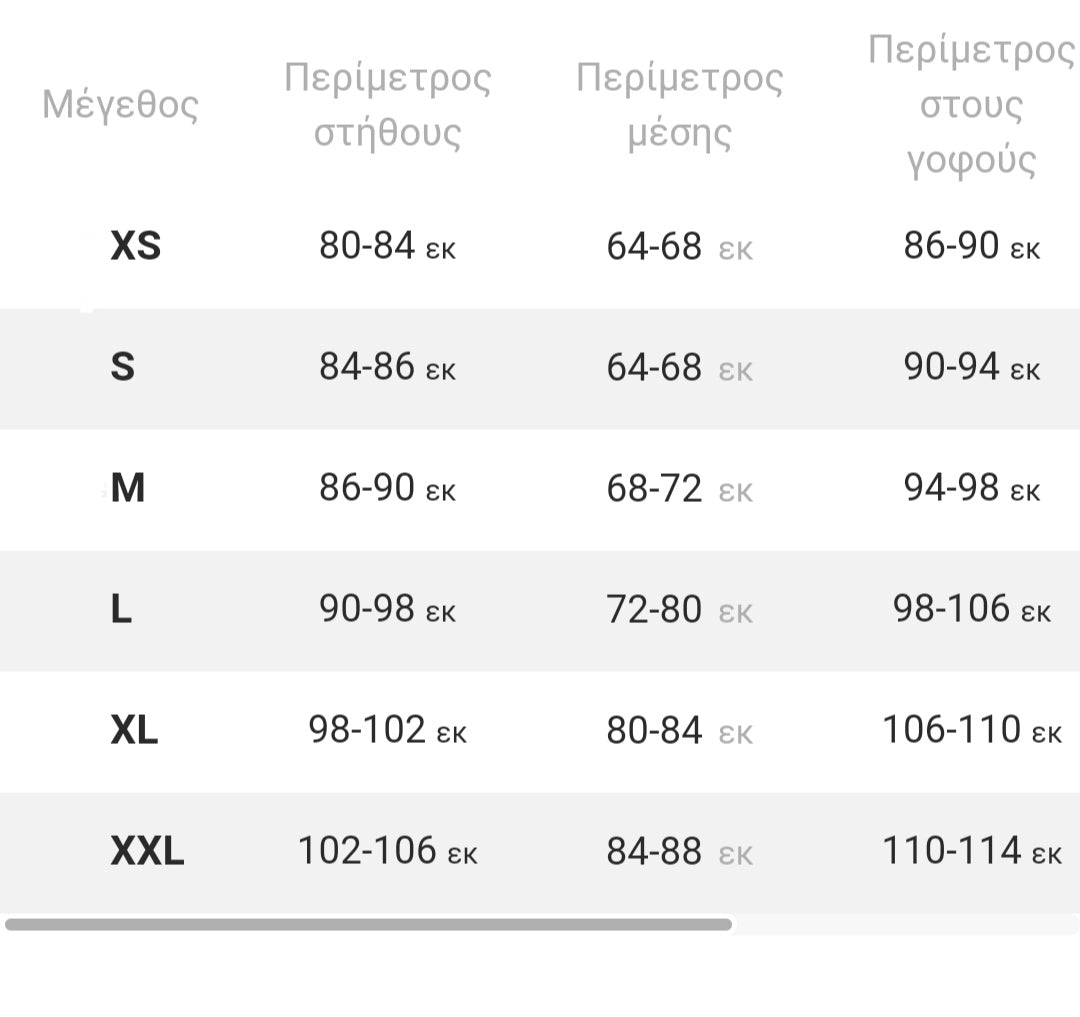The width and height of the screenshot is (1080, 1017).
Task: Select the XS size row label
Action: pos(135,246)
